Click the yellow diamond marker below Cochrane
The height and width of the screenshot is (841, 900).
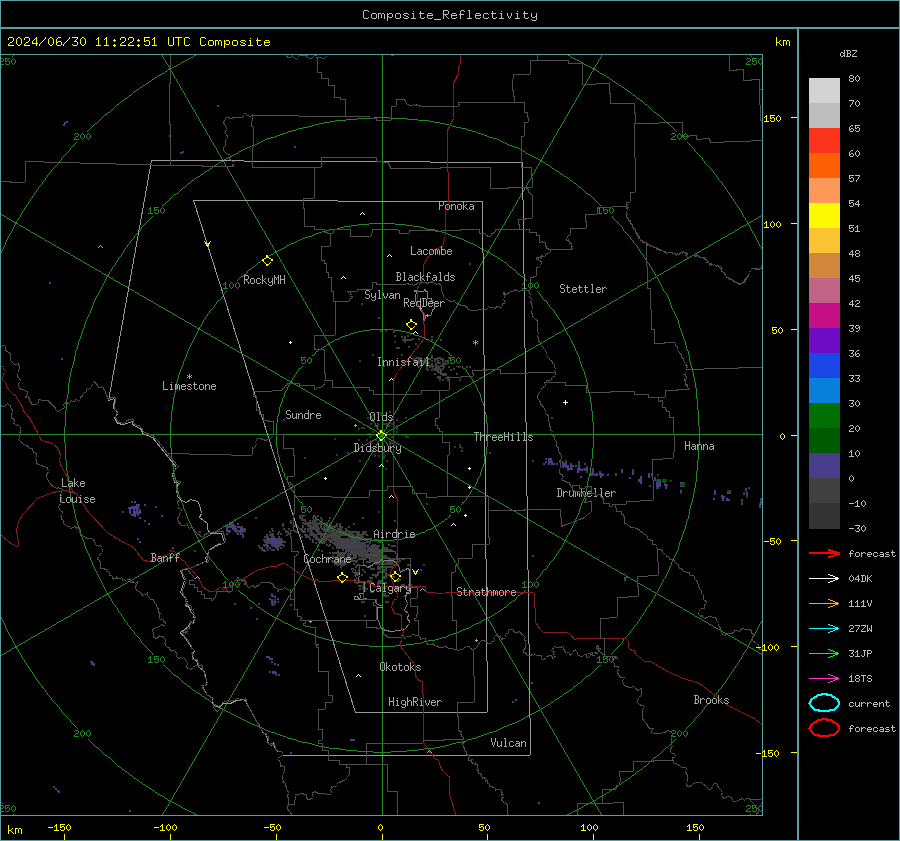pyautogui.click(x=342, y=577)
